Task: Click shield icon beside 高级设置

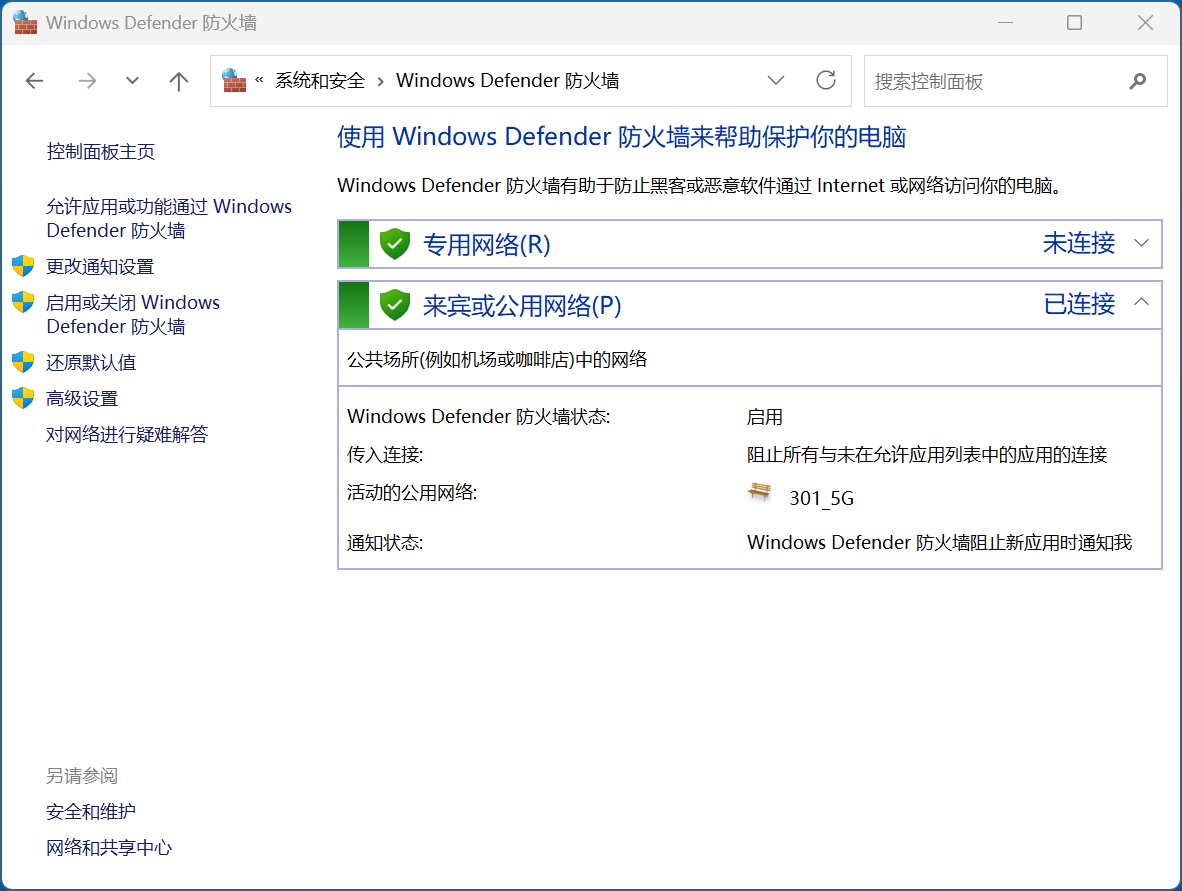Action: click(23, 397)
